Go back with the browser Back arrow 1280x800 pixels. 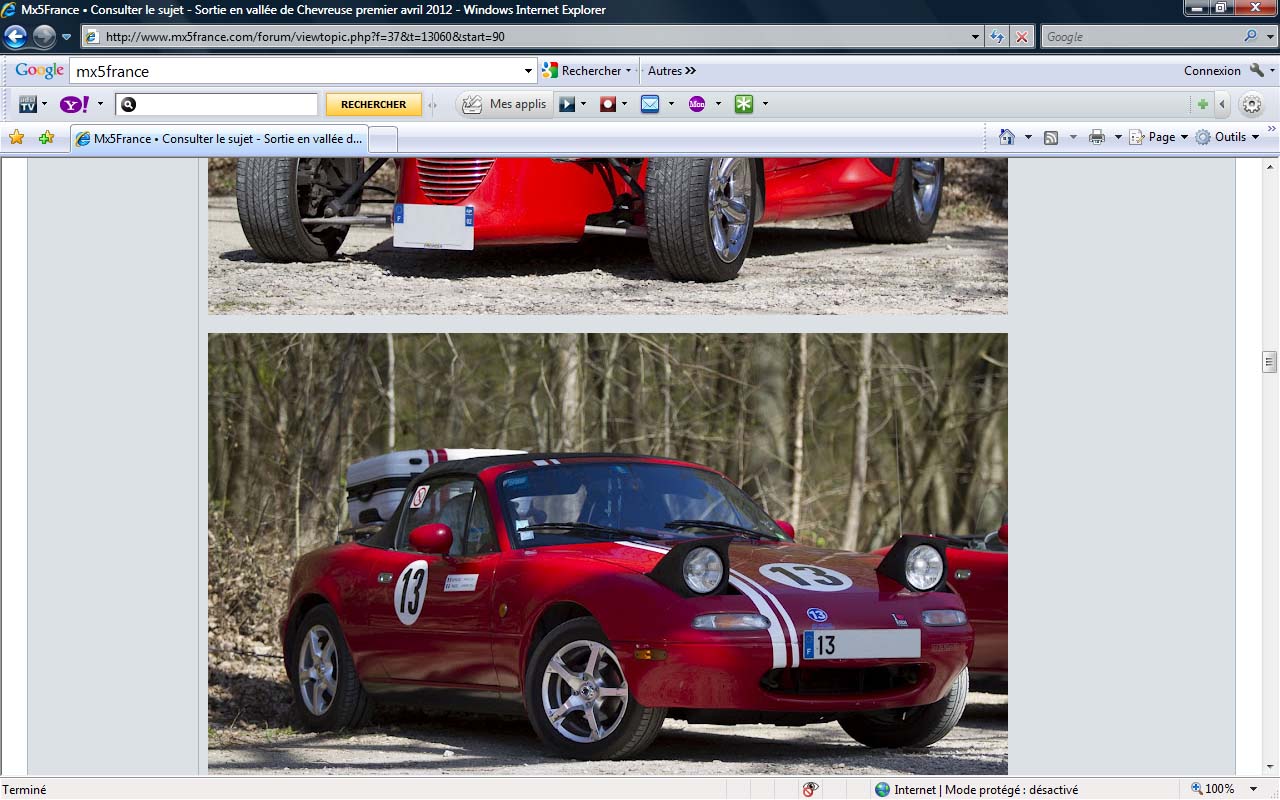[x=16, y=37]
